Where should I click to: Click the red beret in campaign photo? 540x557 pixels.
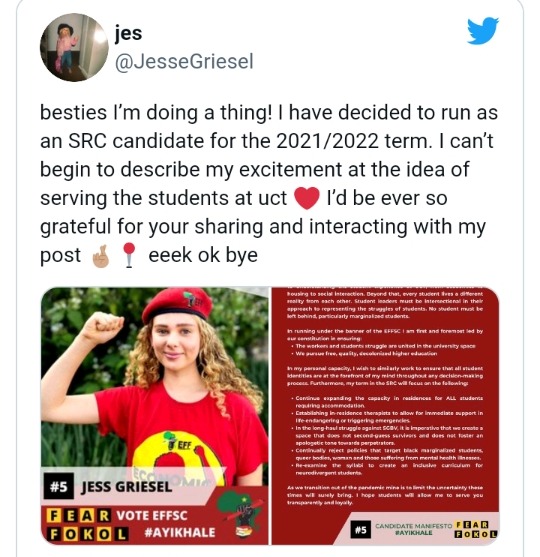[177, 304]
